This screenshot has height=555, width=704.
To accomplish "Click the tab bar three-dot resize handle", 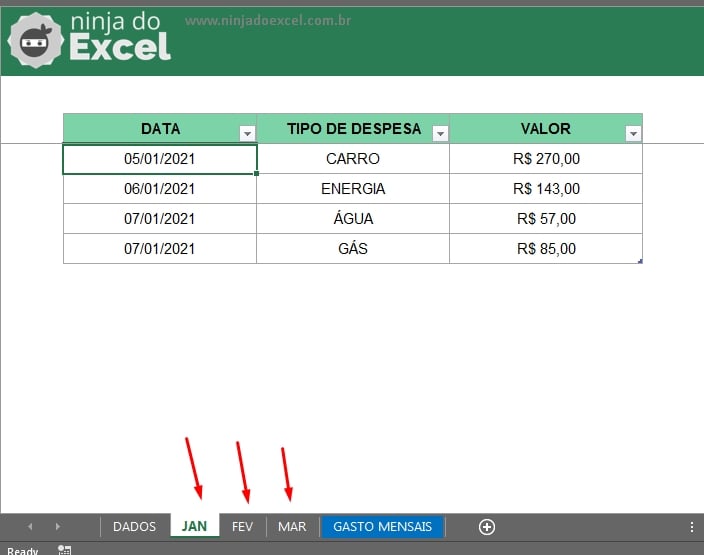I will click(x=692, y=527).
